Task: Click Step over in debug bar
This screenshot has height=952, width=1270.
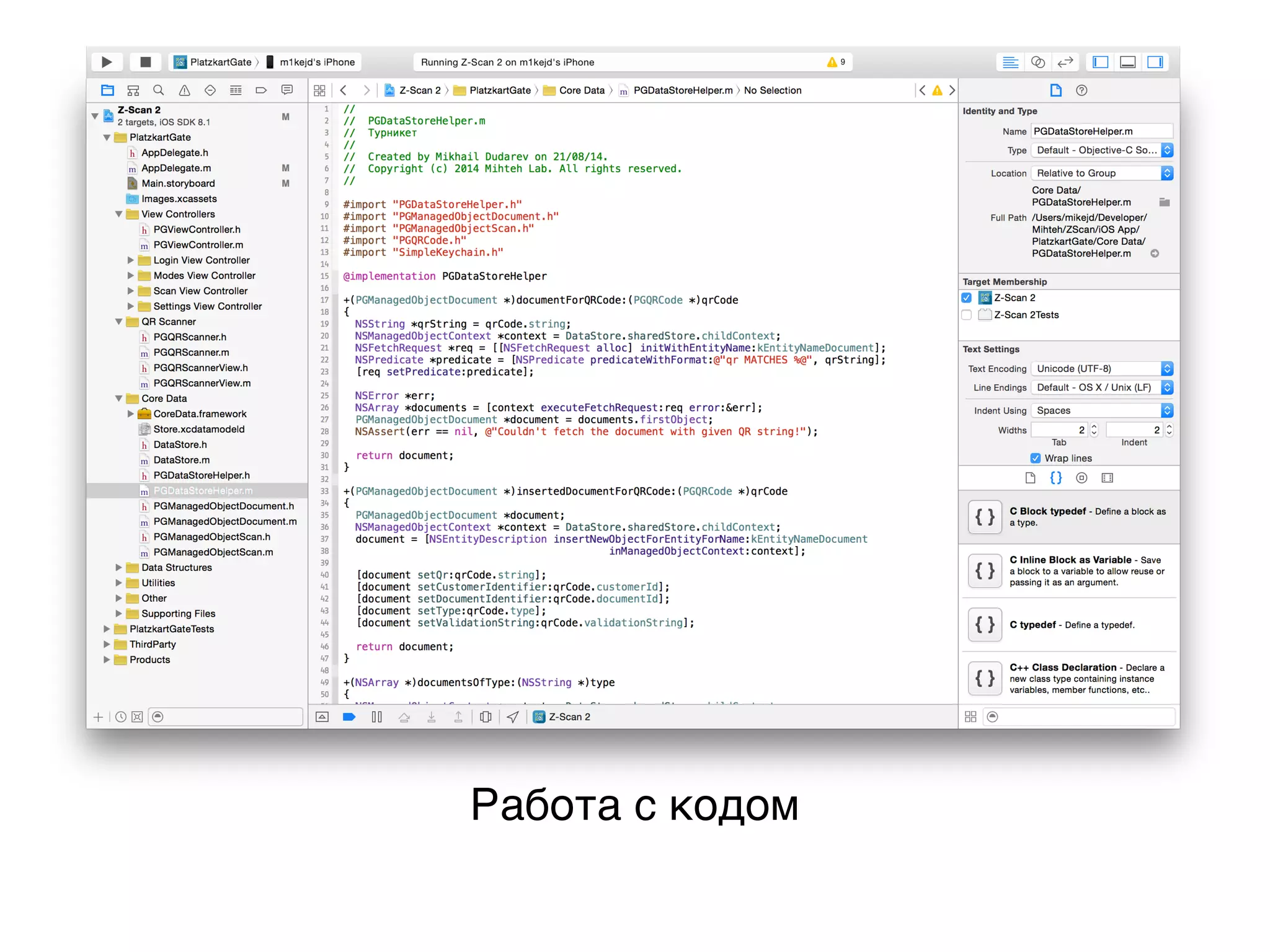Action: click(404, 717)
